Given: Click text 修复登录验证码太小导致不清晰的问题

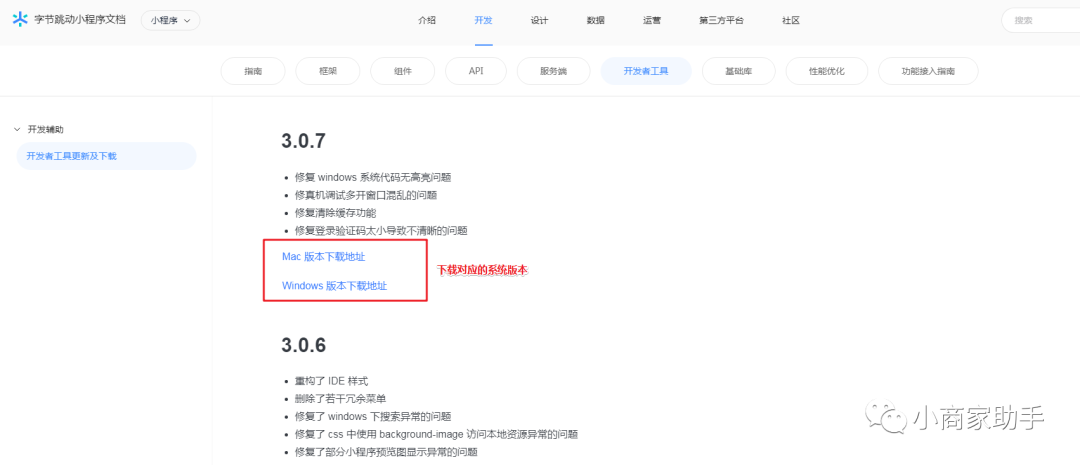Looking at the screenshot, I should 381,231.
